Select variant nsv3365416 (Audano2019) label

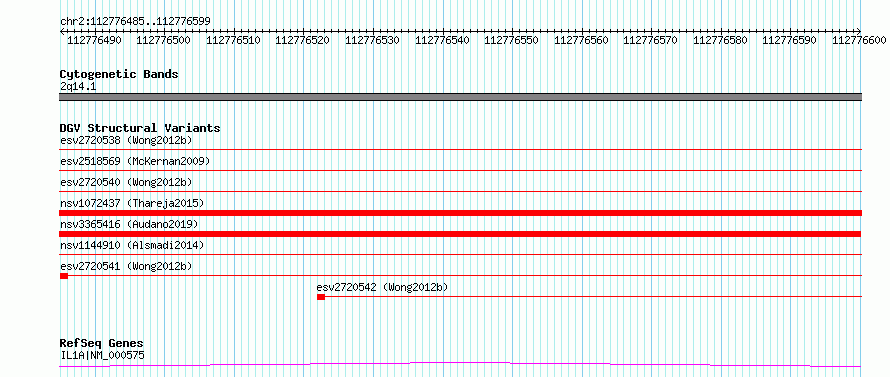[x=129, y=224]
